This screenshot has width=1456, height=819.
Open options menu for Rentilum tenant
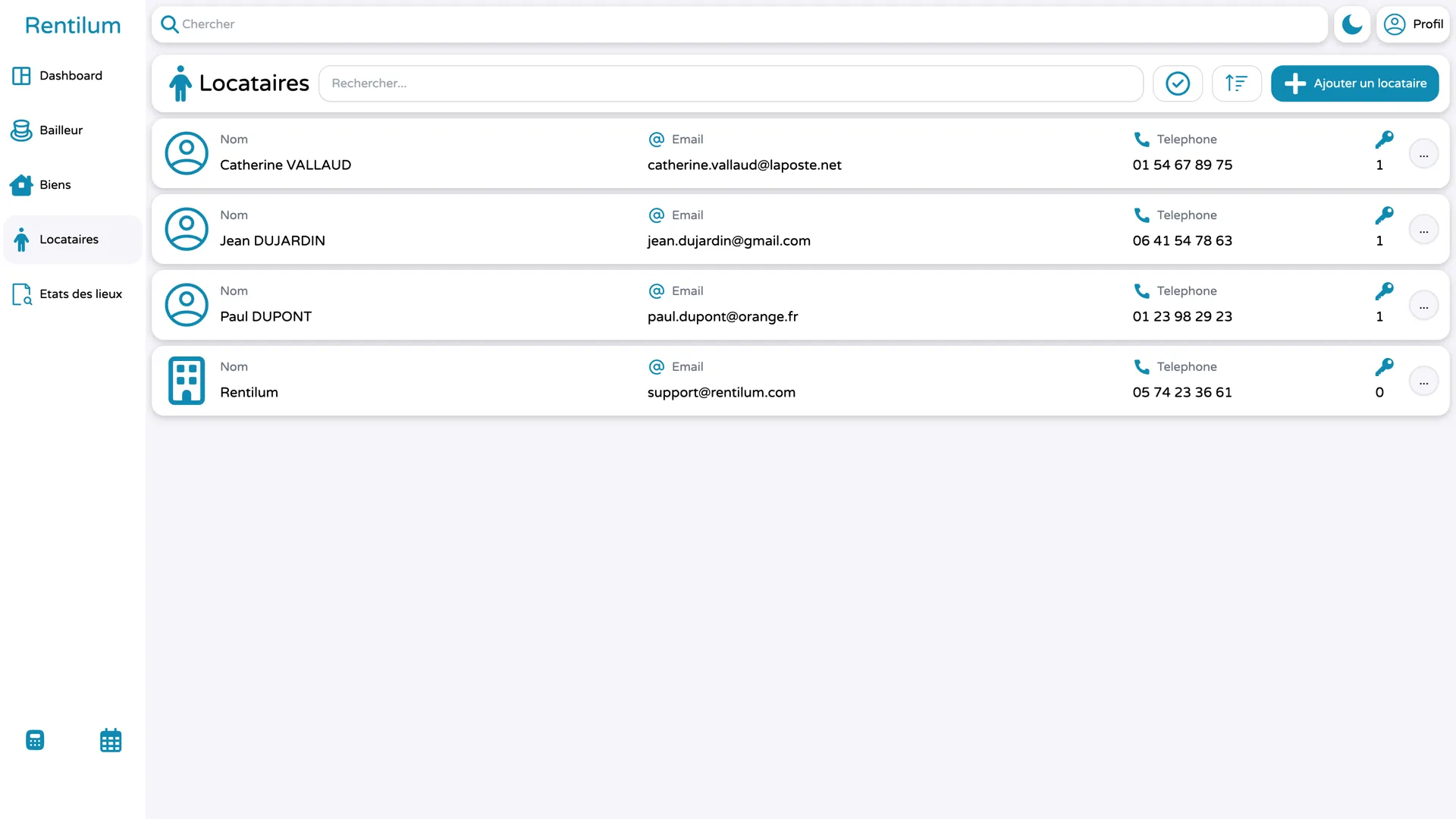coord(1423,381)
